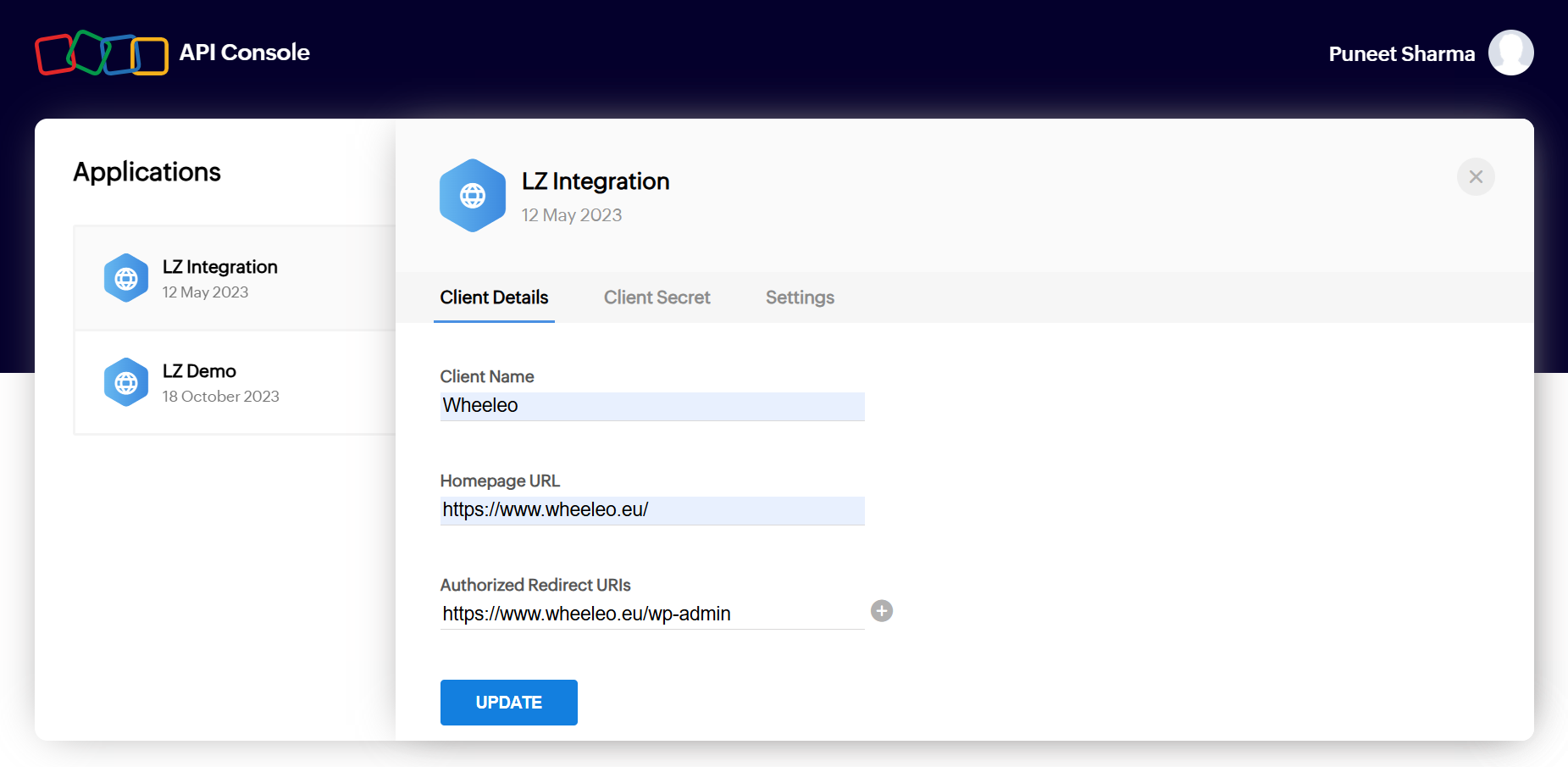Open the Settings tab
1568x767 pixels.
[x=800, y=297]
